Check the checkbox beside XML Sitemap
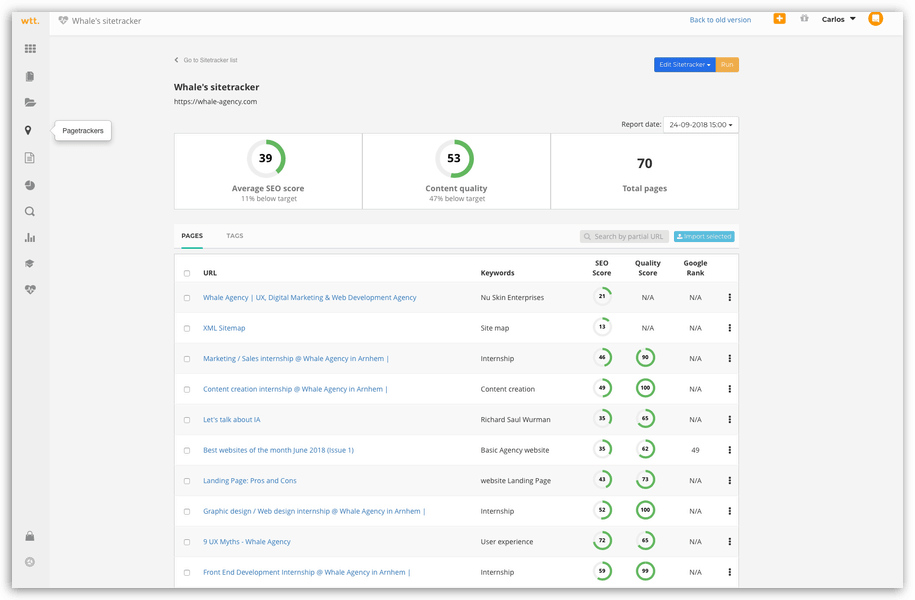Viewport: 915px width, 600px height. click(186, 327)
